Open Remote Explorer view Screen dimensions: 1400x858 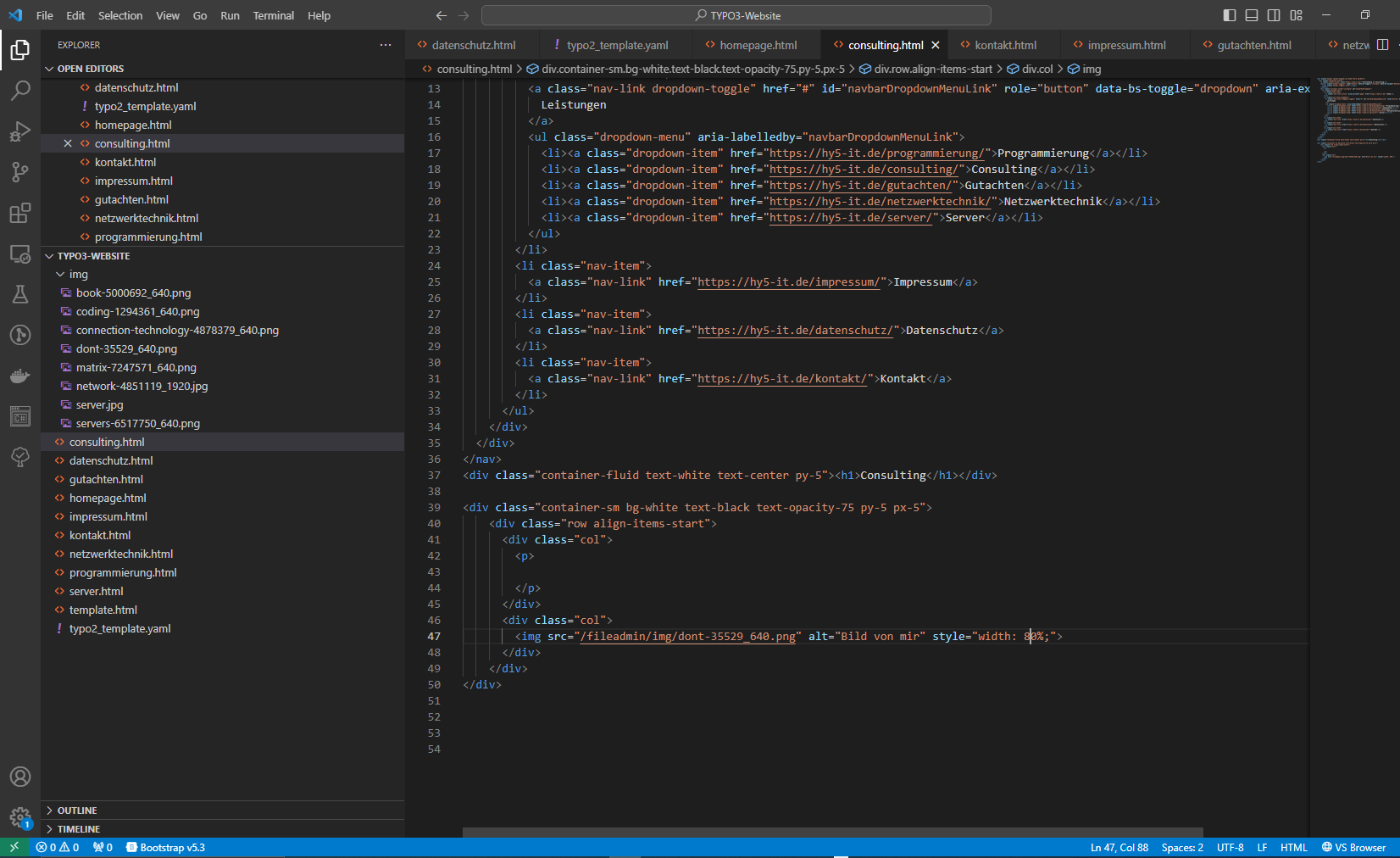tap(20, 253)
